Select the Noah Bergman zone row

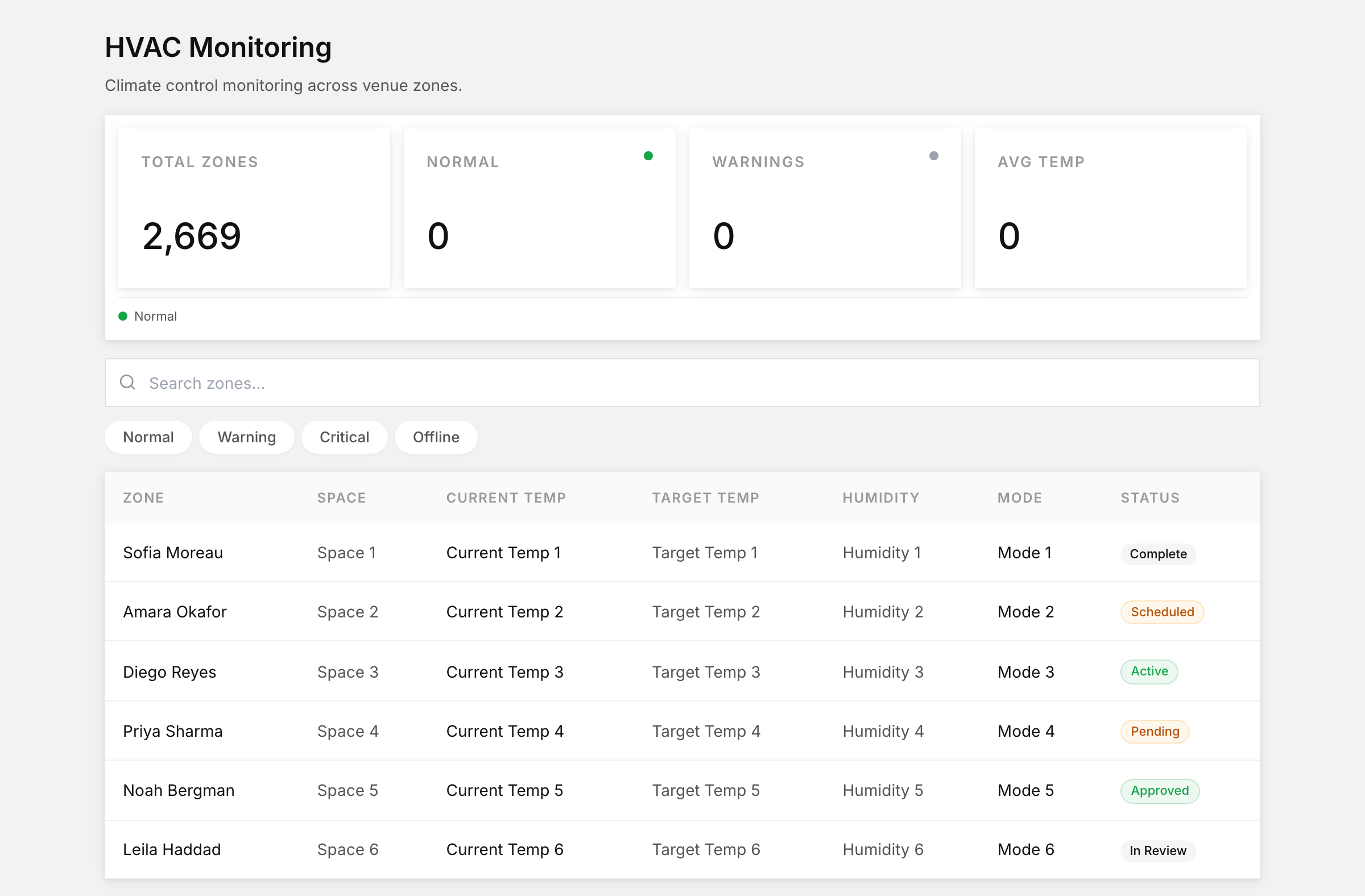coord(682,790)
